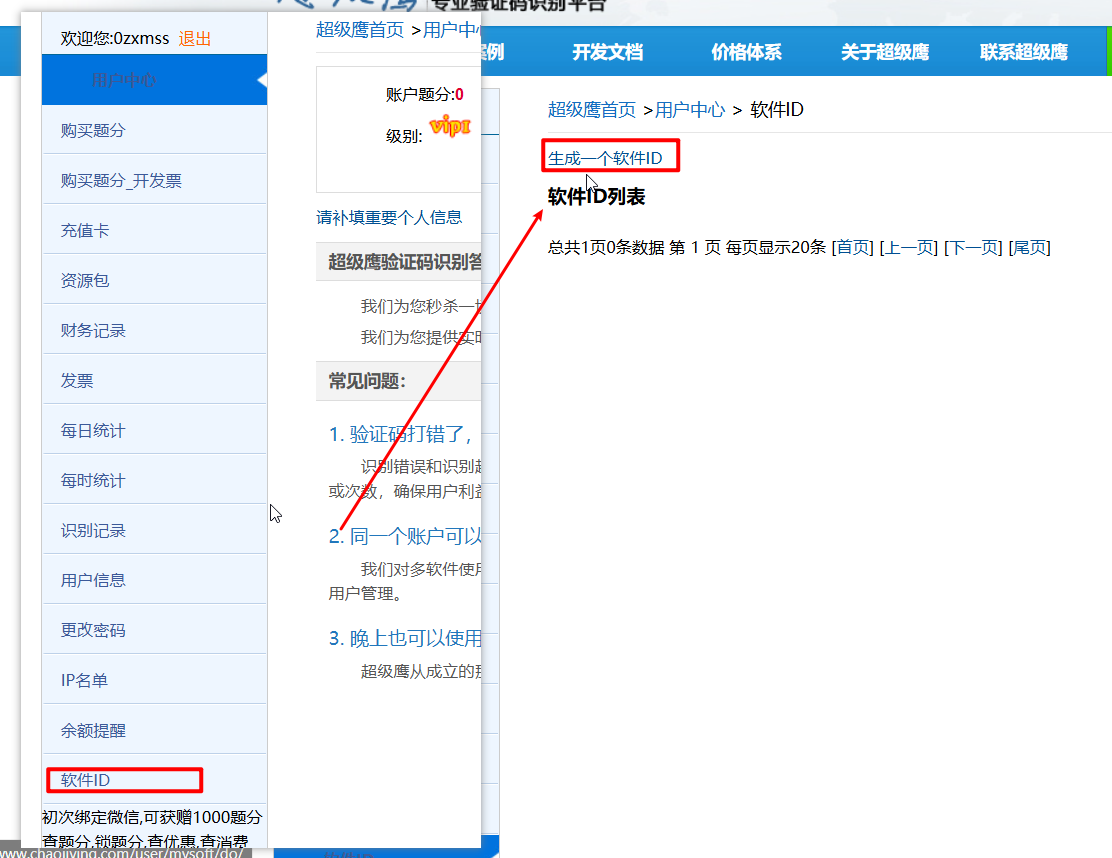Open 开发文档 in top navigation
The image size is (1112, 858).
(x=607, y=53)
